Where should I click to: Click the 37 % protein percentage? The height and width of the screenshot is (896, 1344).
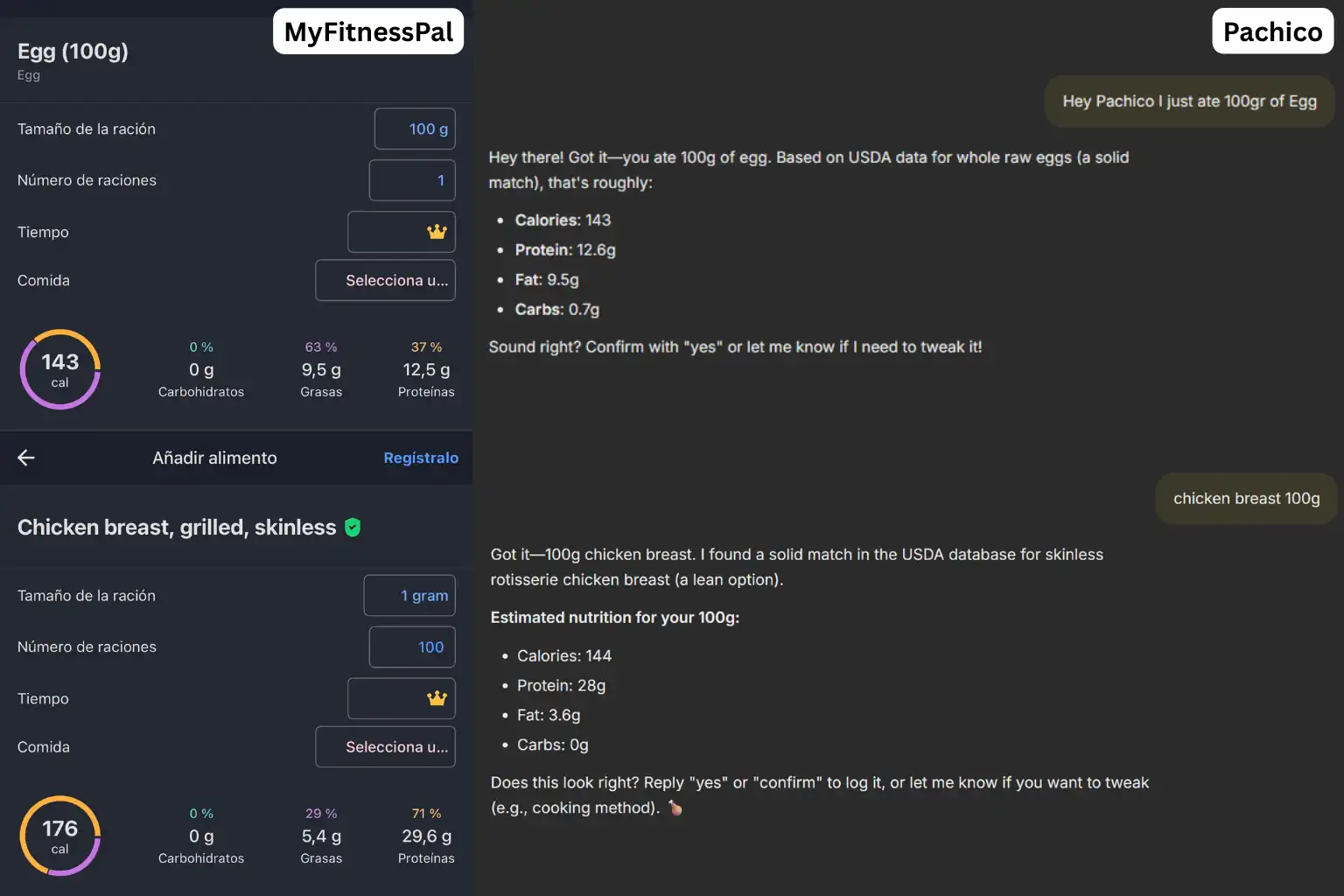pos(426,346)
